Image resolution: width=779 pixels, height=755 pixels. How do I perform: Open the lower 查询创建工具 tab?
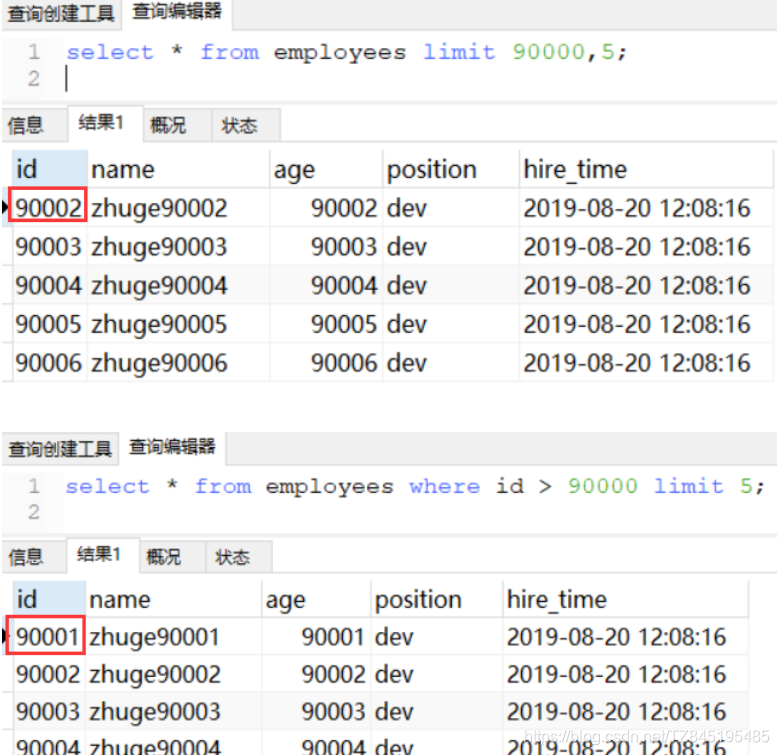pos(60,449)
